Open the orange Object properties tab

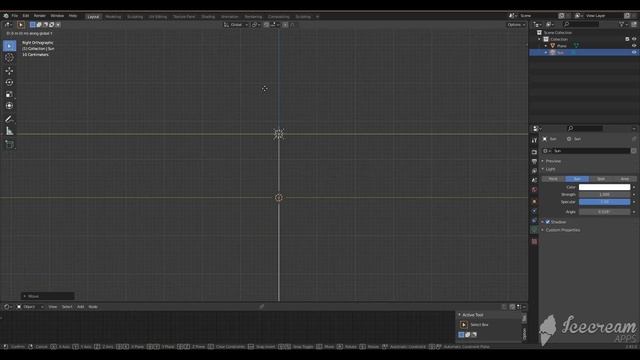point(534,202)
